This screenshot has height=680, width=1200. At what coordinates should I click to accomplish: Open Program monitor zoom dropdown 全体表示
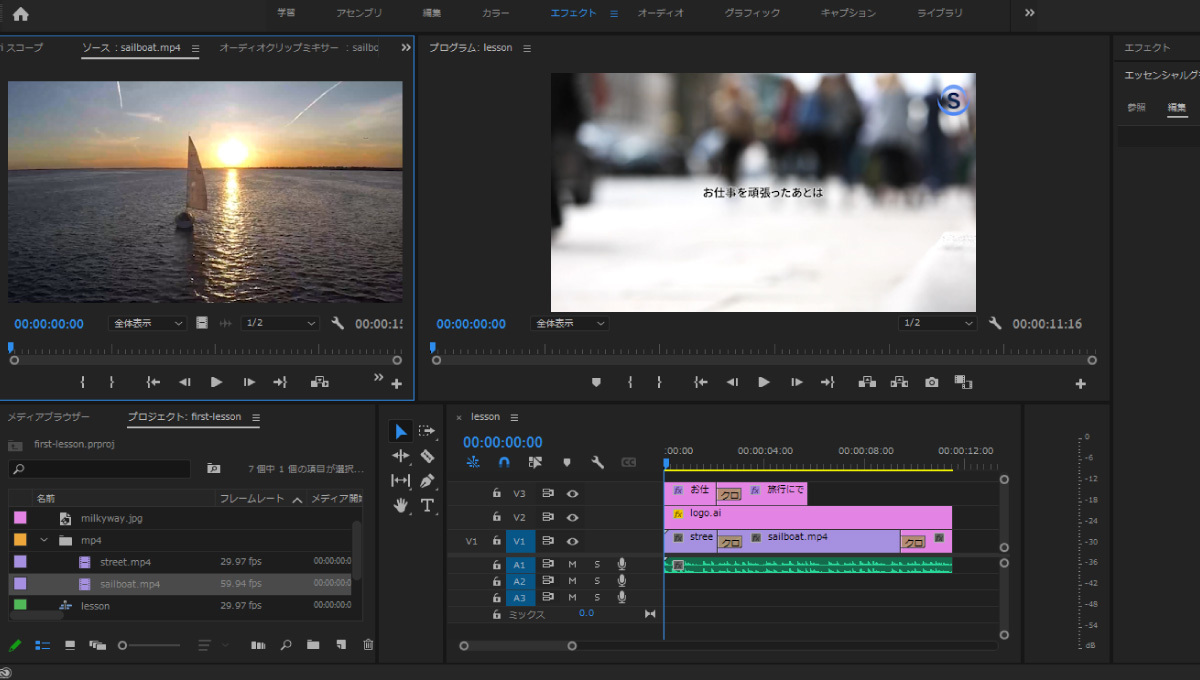point(570,323)
